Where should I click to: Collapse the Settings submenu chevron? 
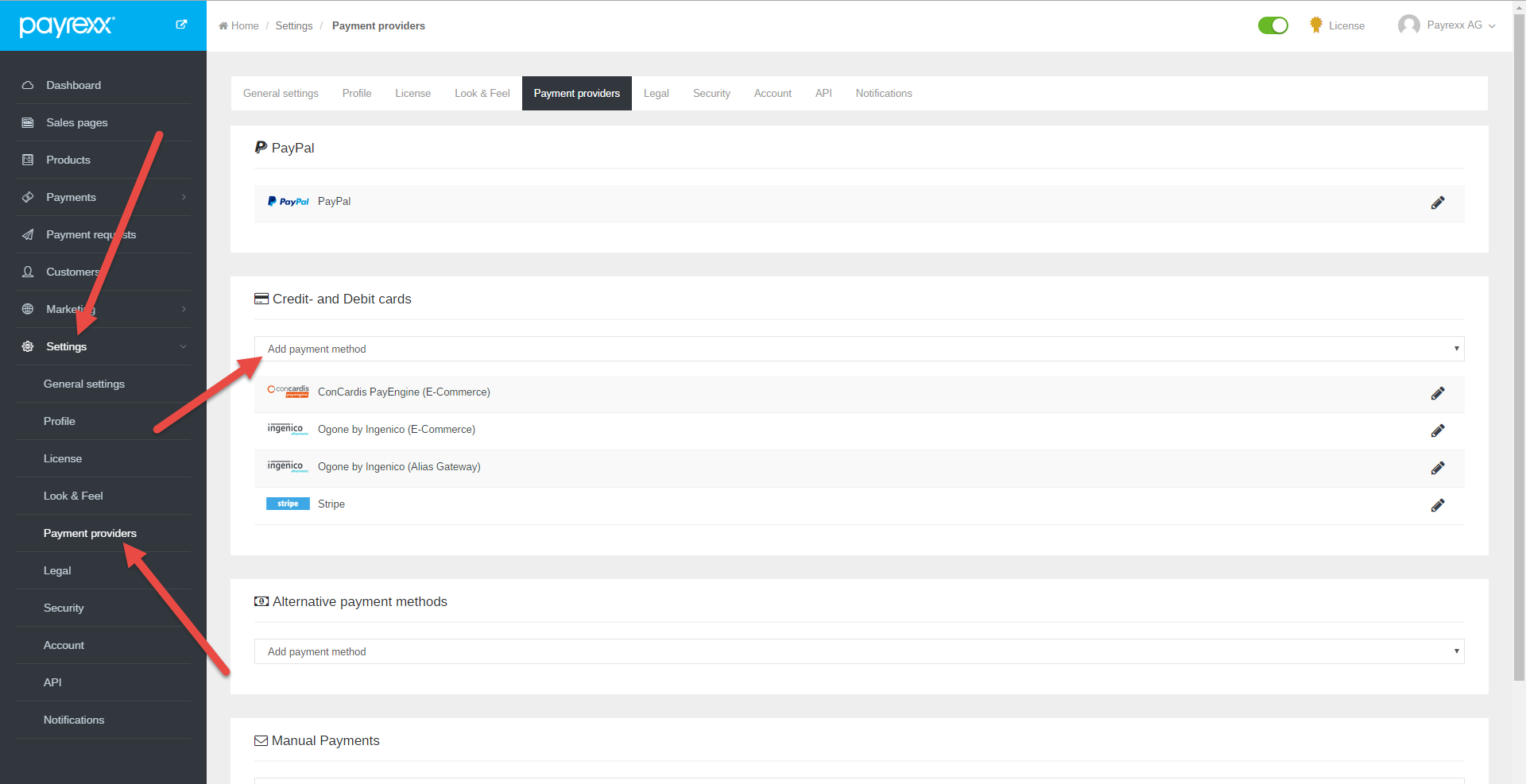(184, 346)
